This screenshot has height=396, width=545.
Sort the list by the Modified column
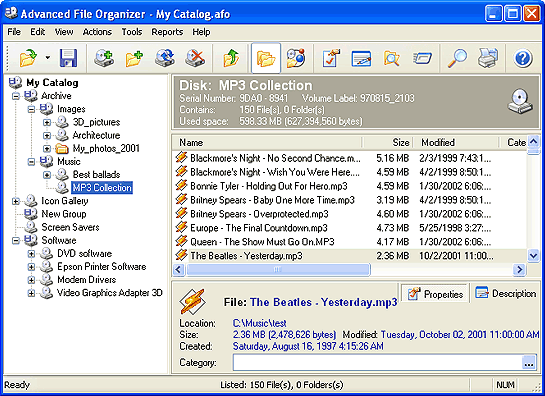pyautogui.click(x=455, y=143)
